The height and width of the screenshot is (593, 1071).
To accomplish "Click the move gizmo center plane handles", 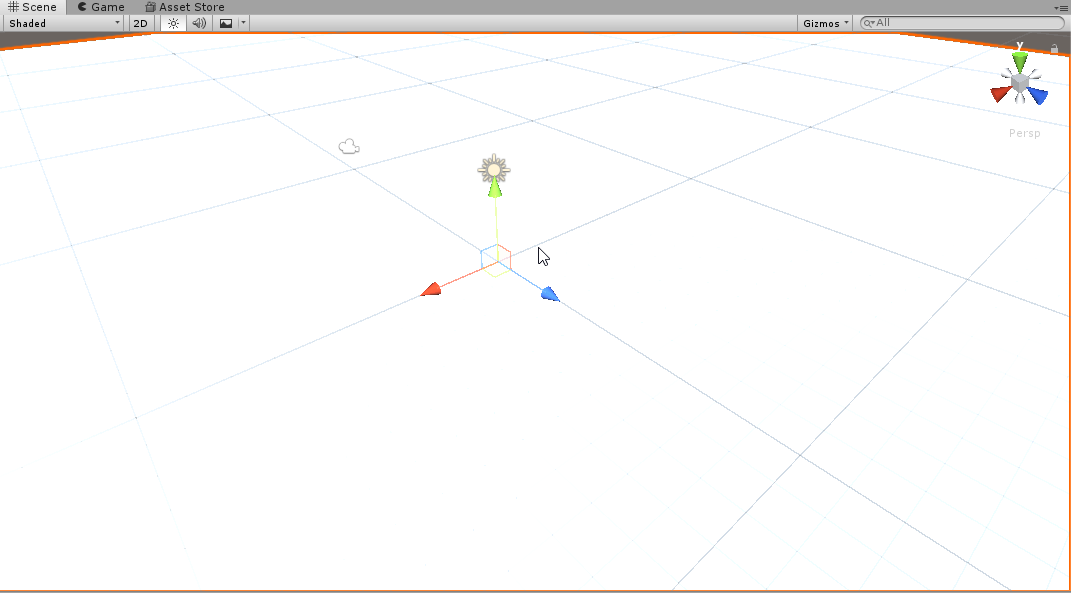I will pos(496,260).
